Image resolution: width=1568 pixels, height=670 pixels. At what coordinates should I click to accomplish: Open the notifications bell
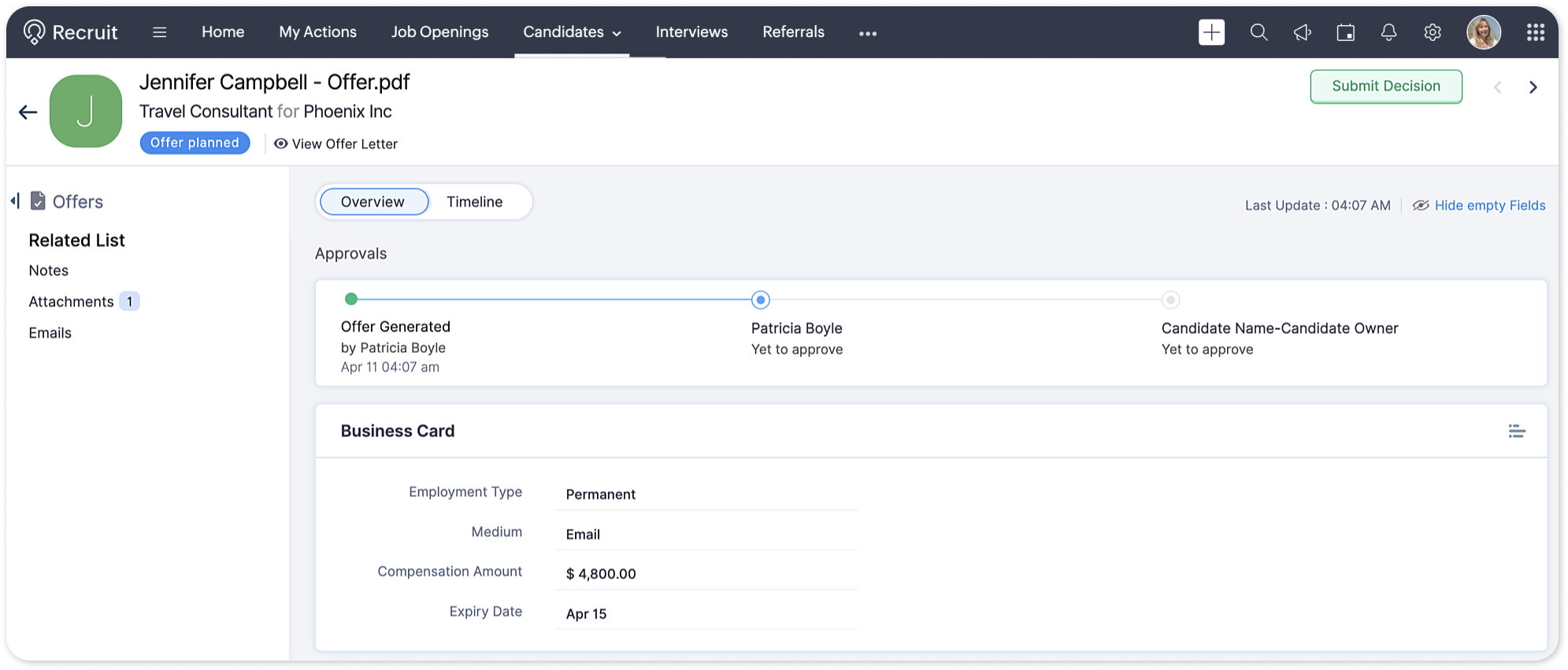pyautogui.click(x=1389, y=32)
